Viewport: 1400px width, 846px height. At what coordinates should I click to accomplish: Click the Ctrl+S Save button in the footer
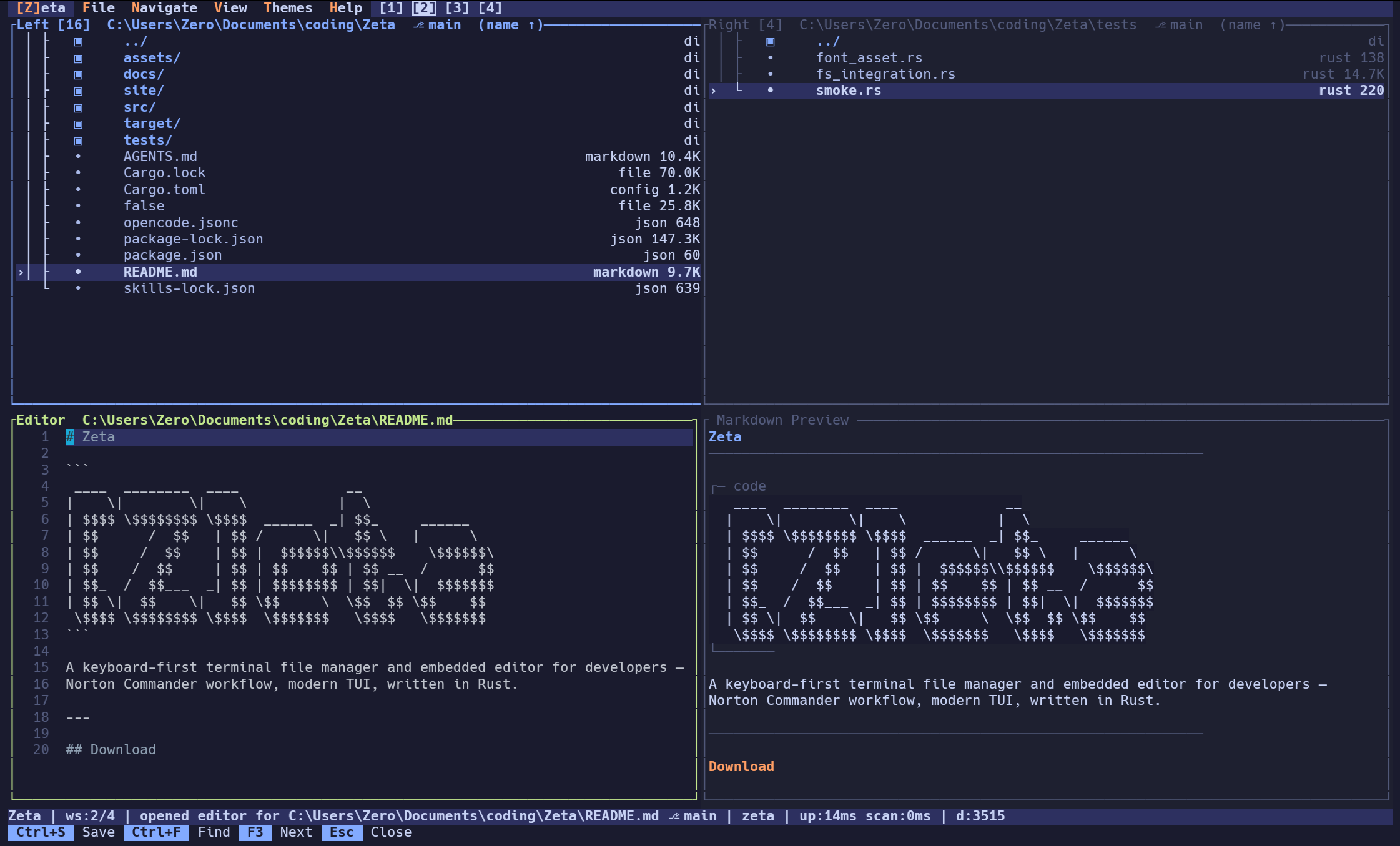click(41, 832)
